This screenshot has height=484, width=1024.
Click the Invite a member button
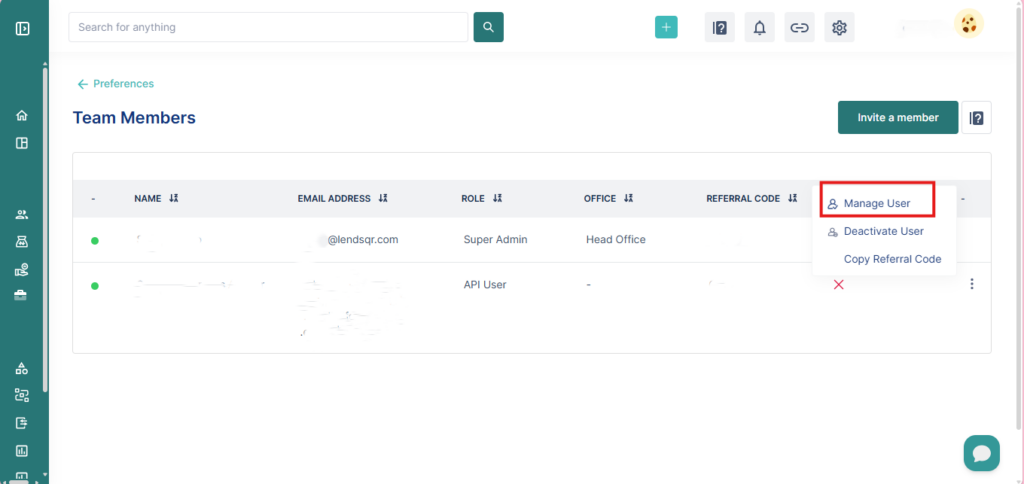pyautogui.click(x=897, y=118)
